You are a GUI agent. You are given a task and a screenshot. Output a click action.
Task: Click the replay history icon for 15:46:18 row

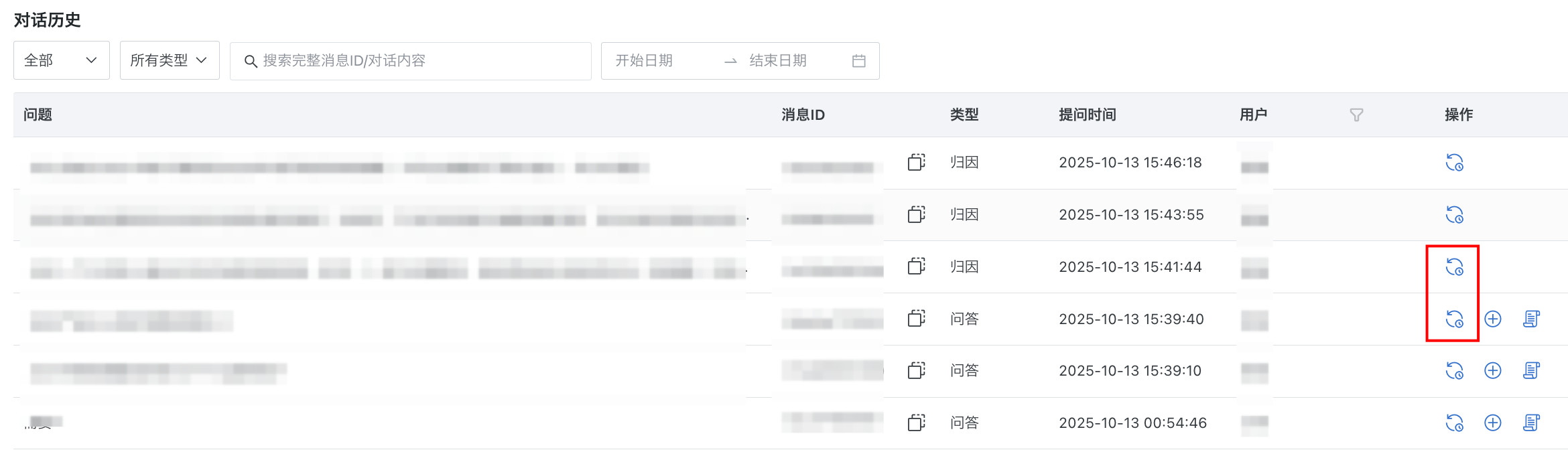[1454, 163]
